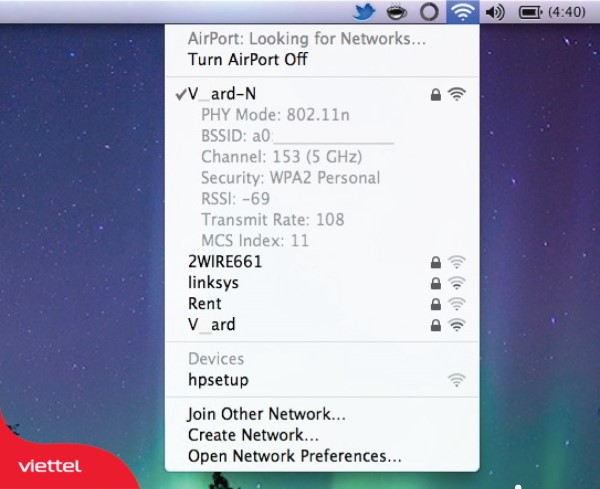Connect to the 2WIRE661 network
The width and height of the screenshot is (600, 489).
[x=224, y=262]
